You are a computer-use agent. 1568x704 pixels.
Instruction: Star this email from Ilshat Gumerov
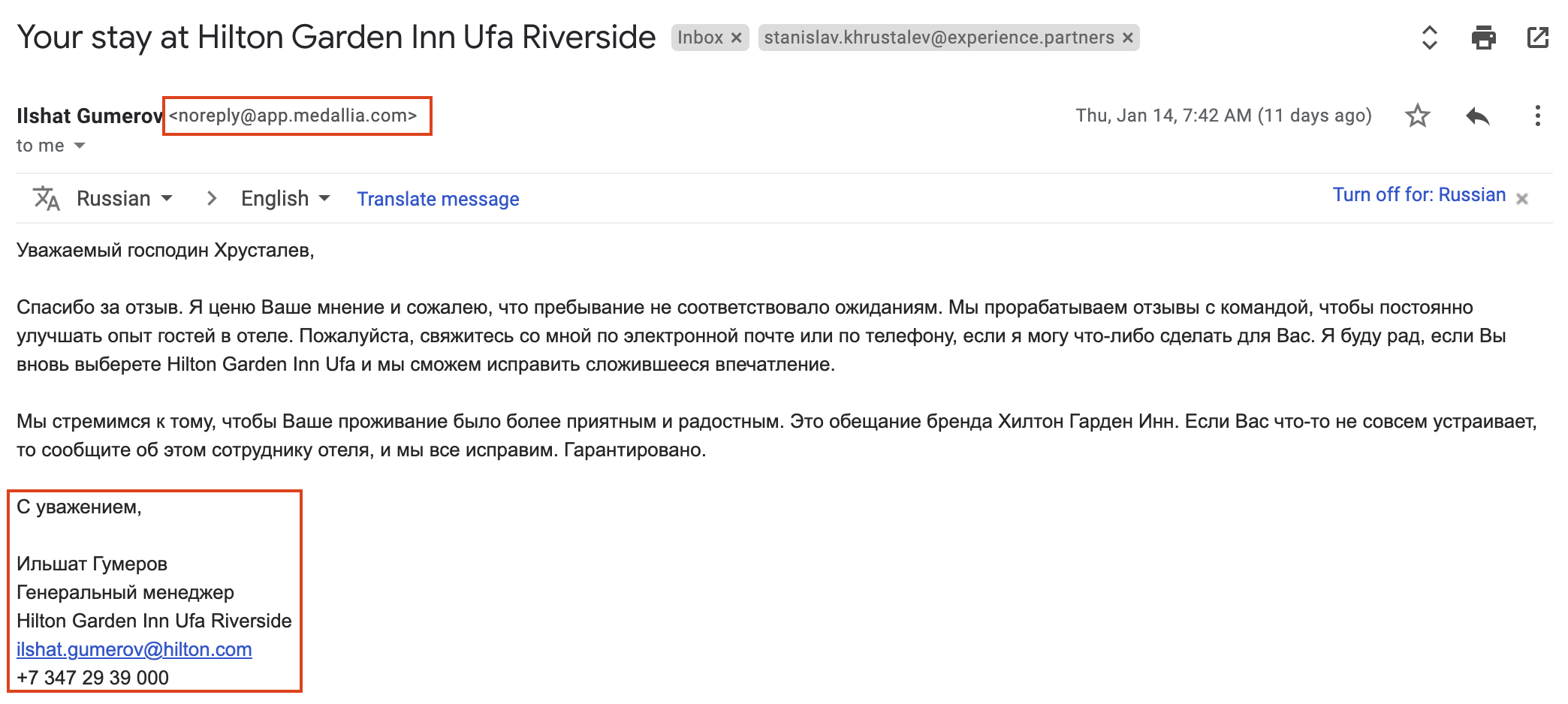[1417, 116]
